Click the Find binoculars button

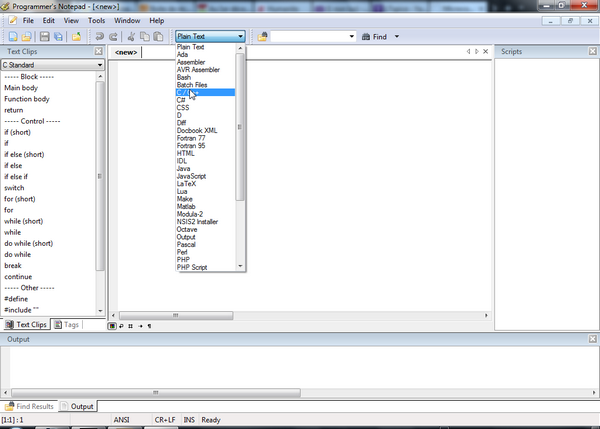tap(375, 37)
